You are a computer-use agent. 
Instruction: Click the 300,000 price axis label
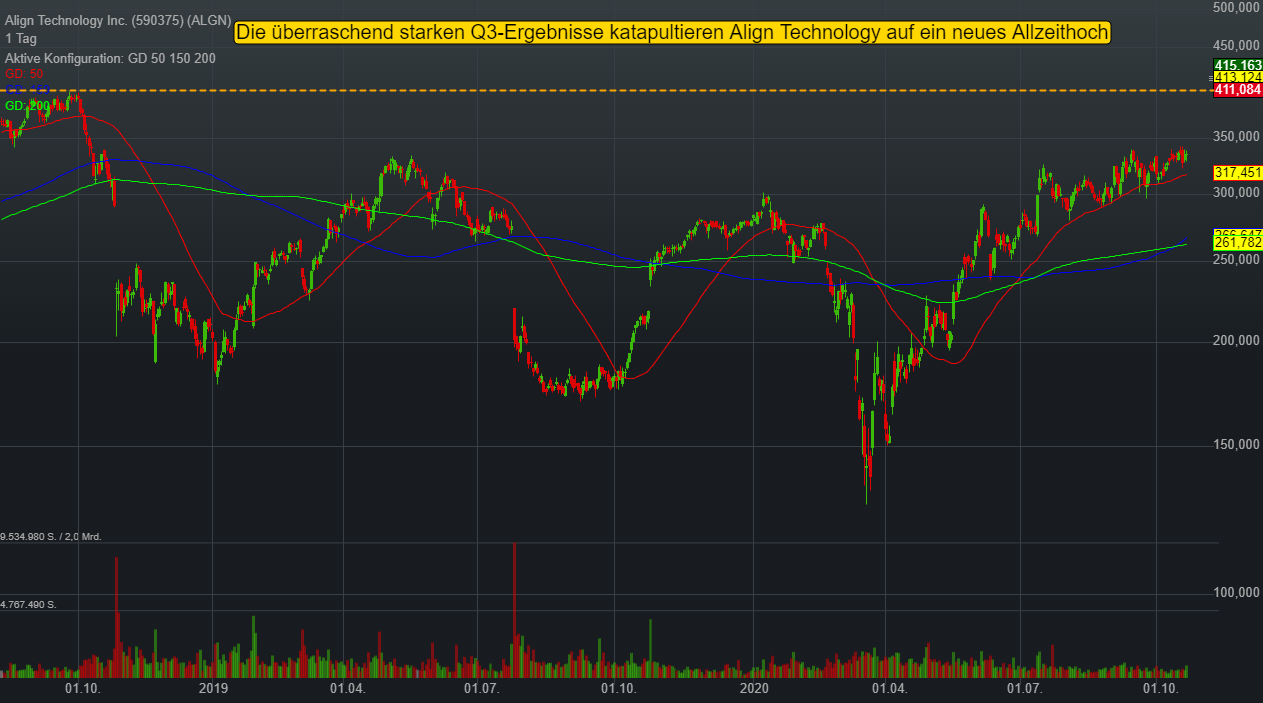1236,193
